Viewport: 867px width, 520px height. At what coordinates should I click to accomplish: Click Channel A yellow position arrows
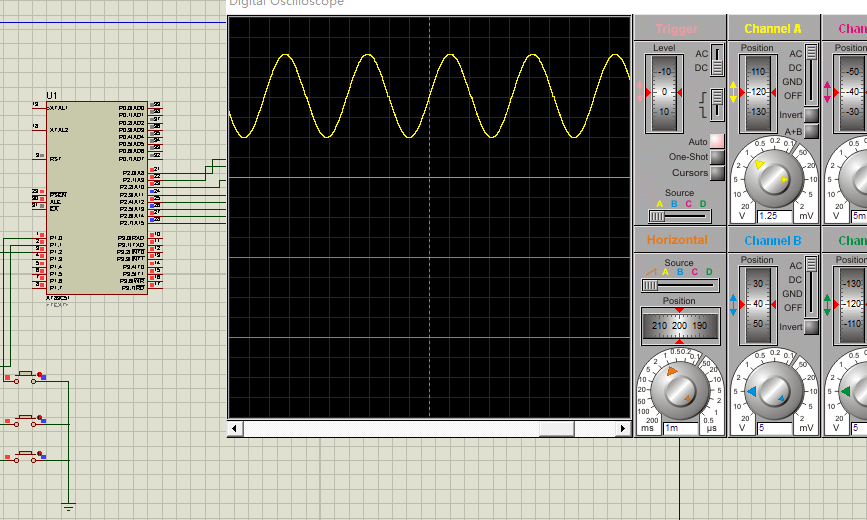pyautogui.click(x=733, y=92)
